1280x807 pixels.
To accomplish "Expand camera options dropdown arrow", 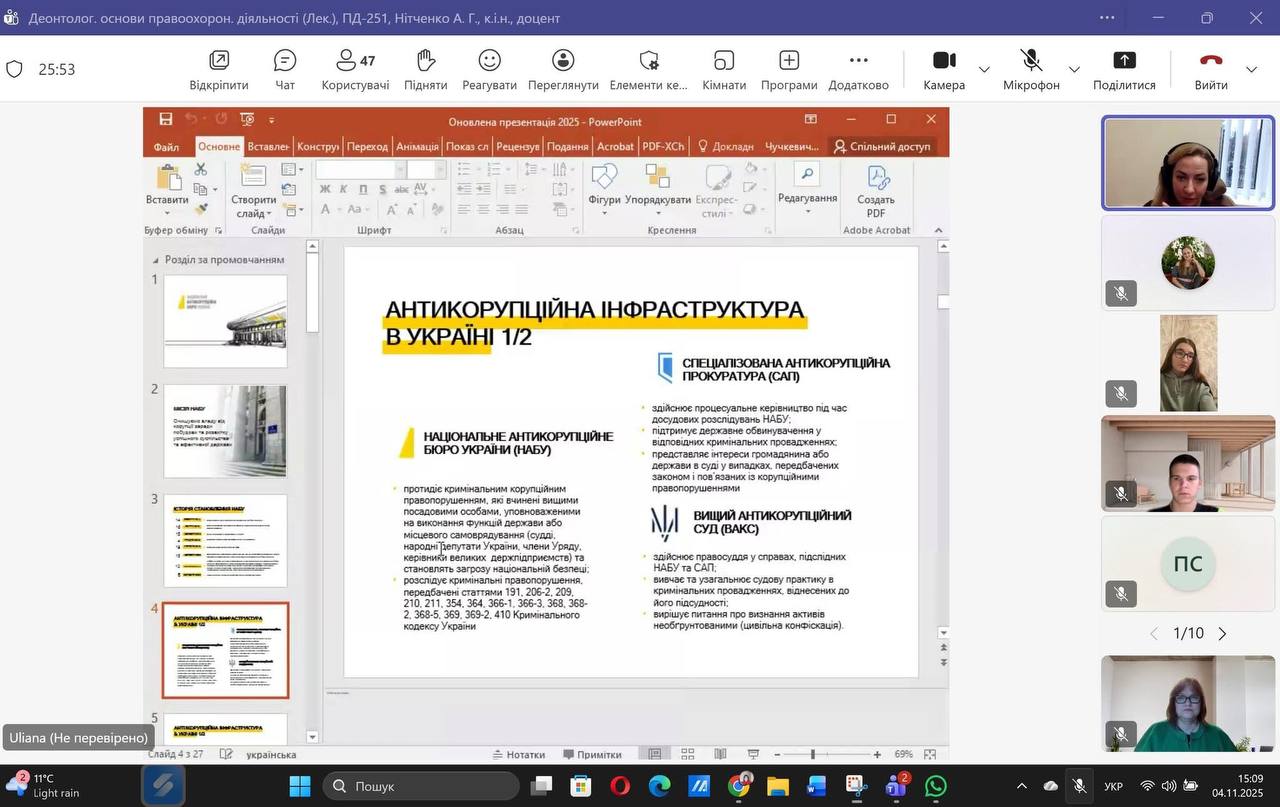I will click(984, 70).
